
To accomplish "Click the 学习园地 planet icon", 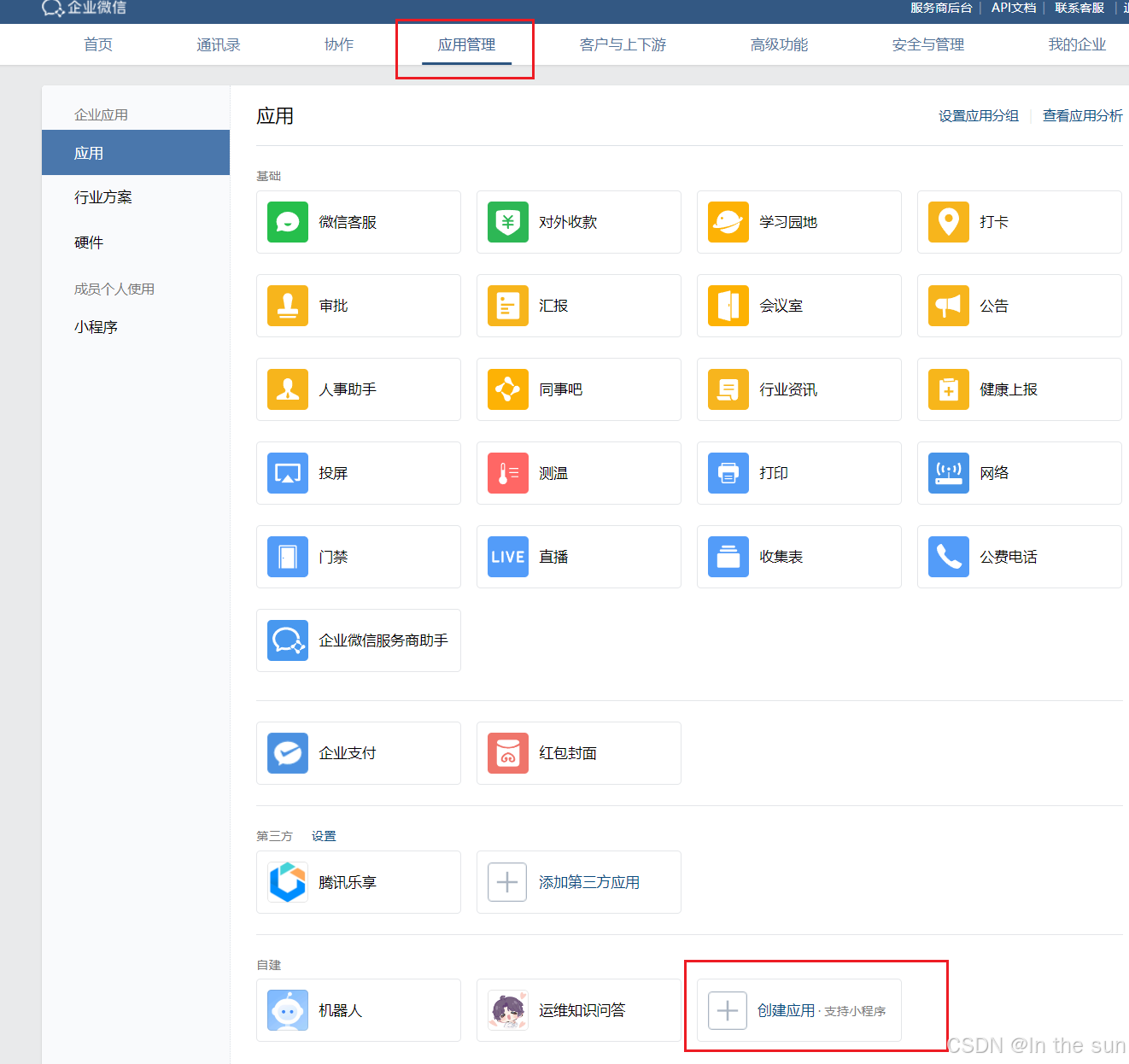I will (x=728, y=222).
